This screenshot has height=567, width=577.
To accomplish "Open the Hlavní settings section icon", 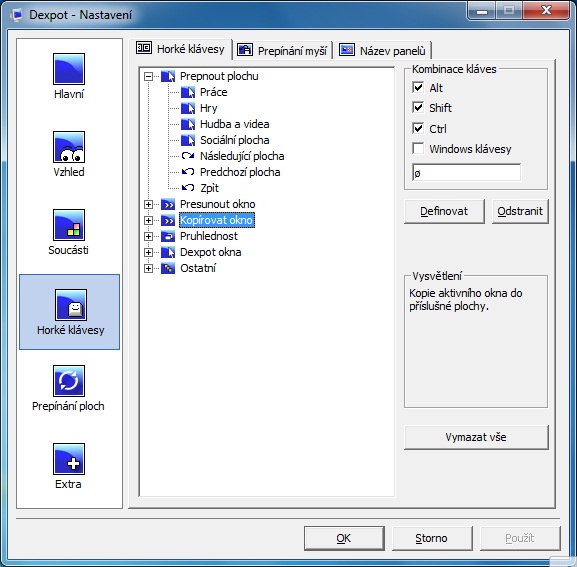I will click(x=69, y=69).
